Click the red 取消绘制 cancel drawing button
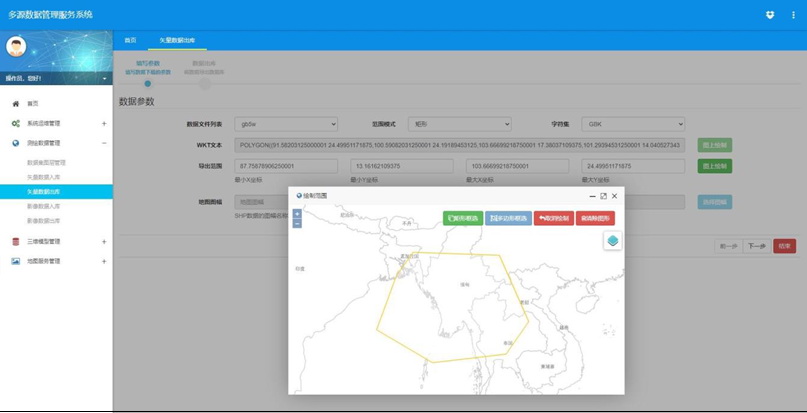This screenshot has width=807, height=413. 553,218
